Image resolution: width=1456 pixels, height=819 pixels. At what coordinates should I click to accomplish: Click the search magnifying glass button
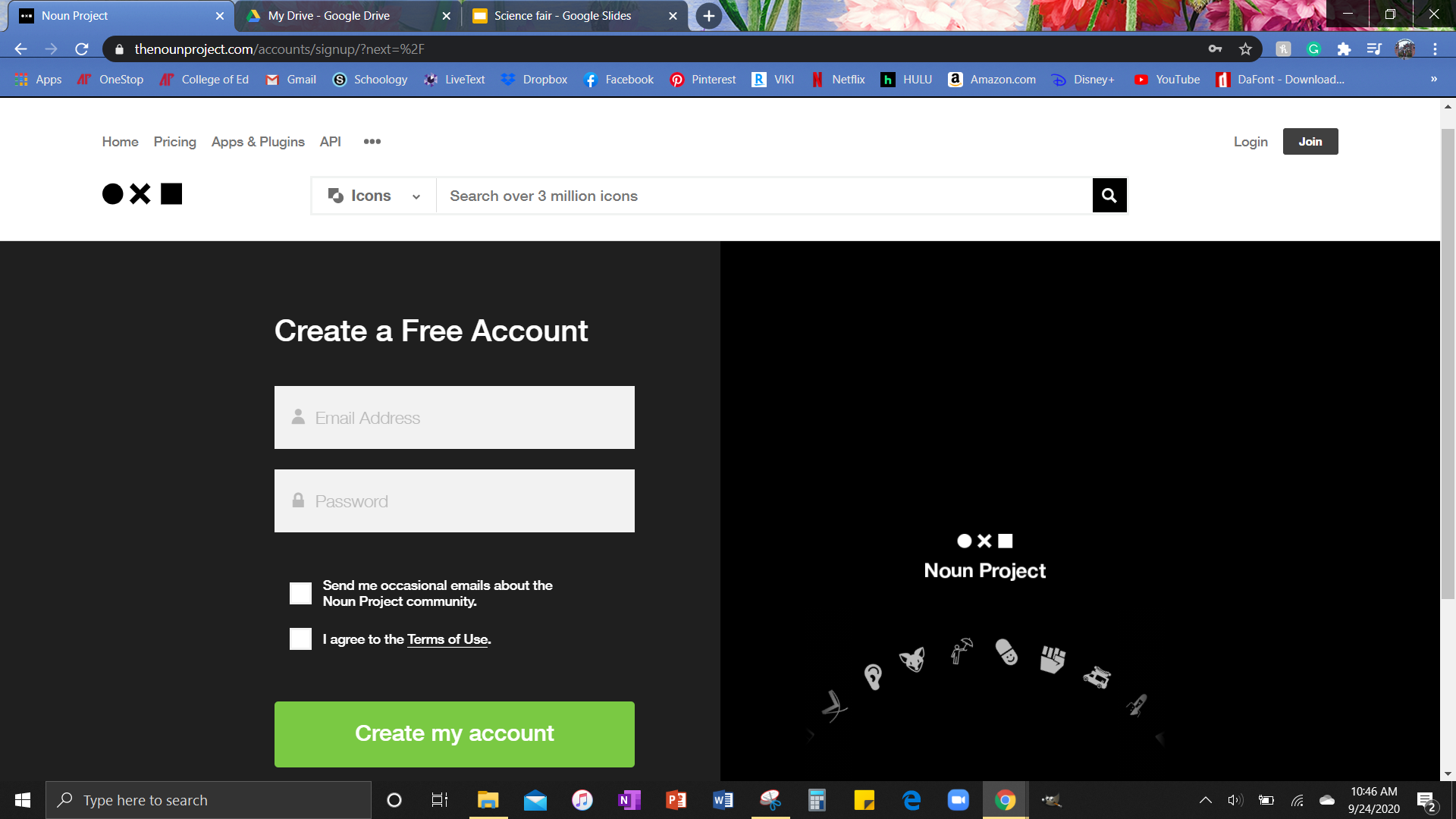click(x=1108, y=195)
